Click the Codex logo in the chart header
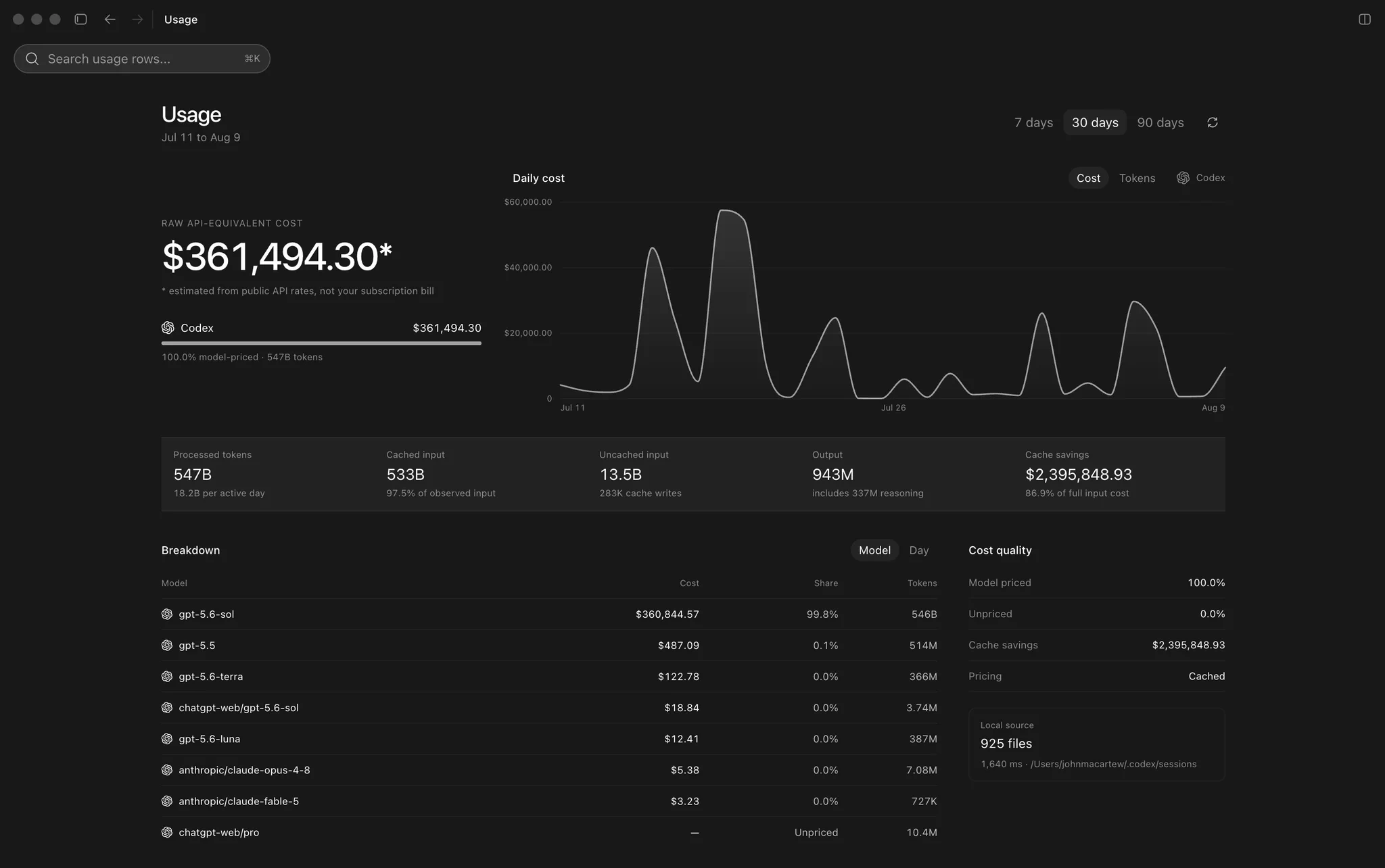 [x=1183, y=178]
